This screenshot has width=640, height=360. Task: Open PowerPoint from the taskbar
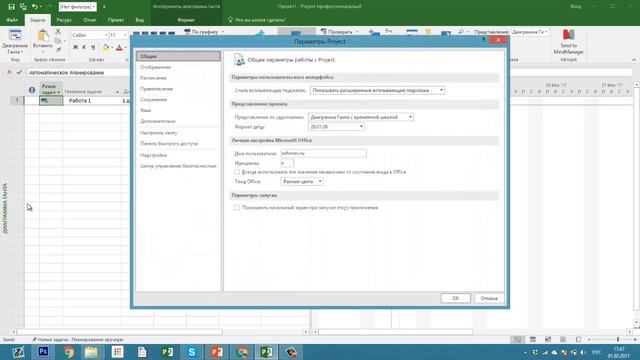pos(217,352)
